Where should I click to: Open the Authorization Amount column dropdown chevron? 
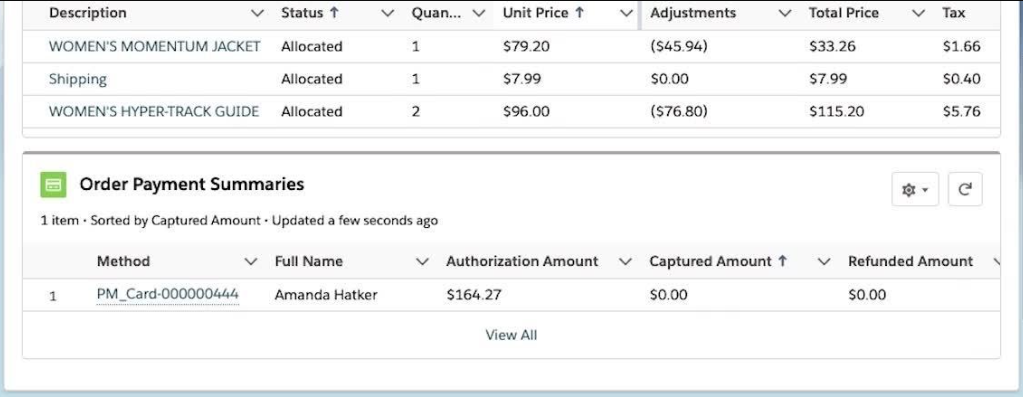click(626, 262)
